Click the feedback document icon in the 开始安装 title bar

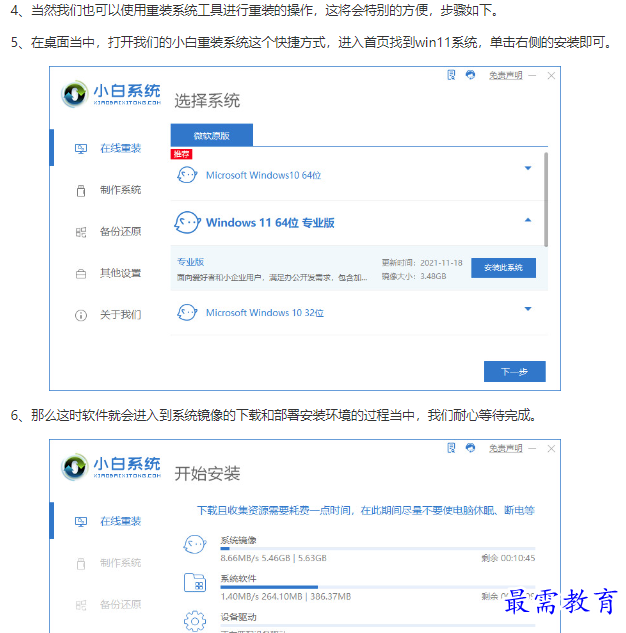[x=451, y=448]
